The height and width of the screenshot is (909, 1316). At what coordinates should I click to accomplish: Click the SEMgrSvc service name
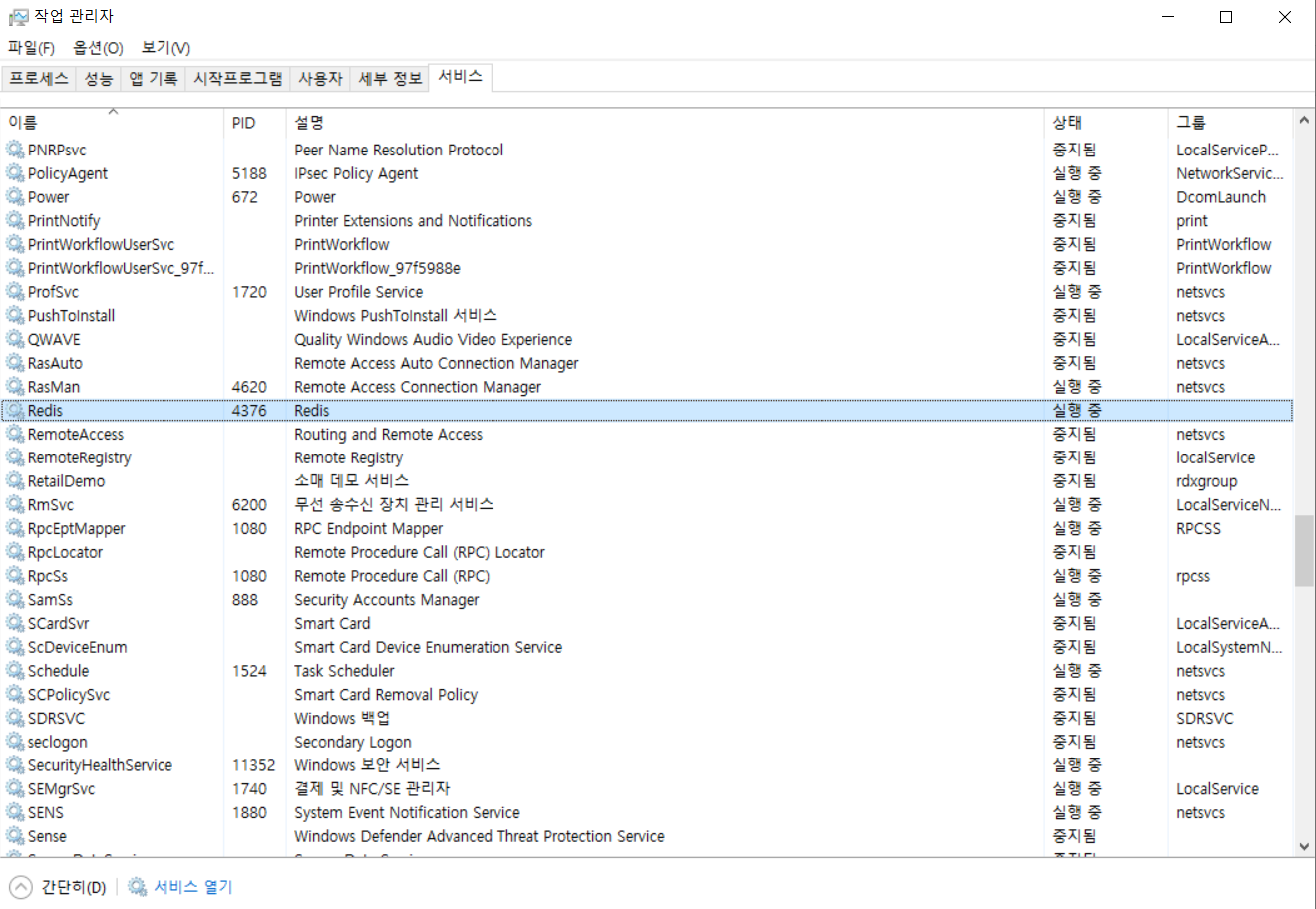point(61,789)
